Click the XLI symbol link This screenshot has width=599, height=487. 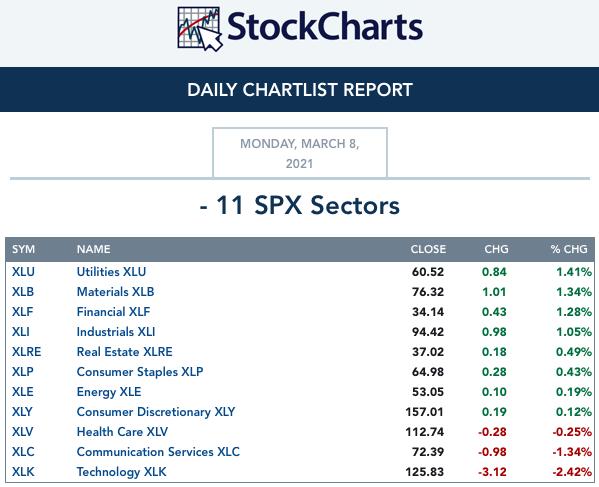tap(21, 332)
